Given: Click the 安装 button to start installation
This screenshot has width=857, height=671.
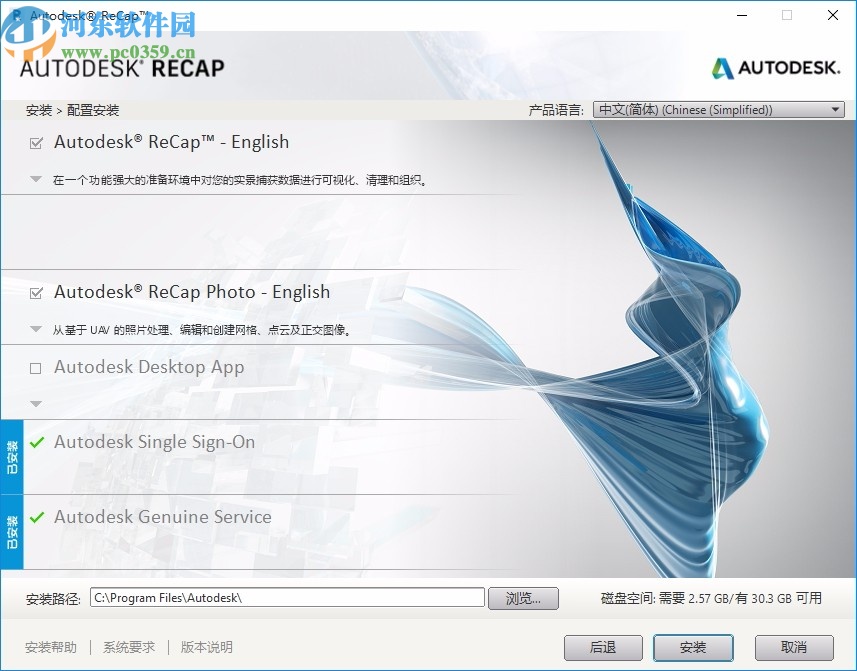Looking at the screenshot, I should pos(693,647).
